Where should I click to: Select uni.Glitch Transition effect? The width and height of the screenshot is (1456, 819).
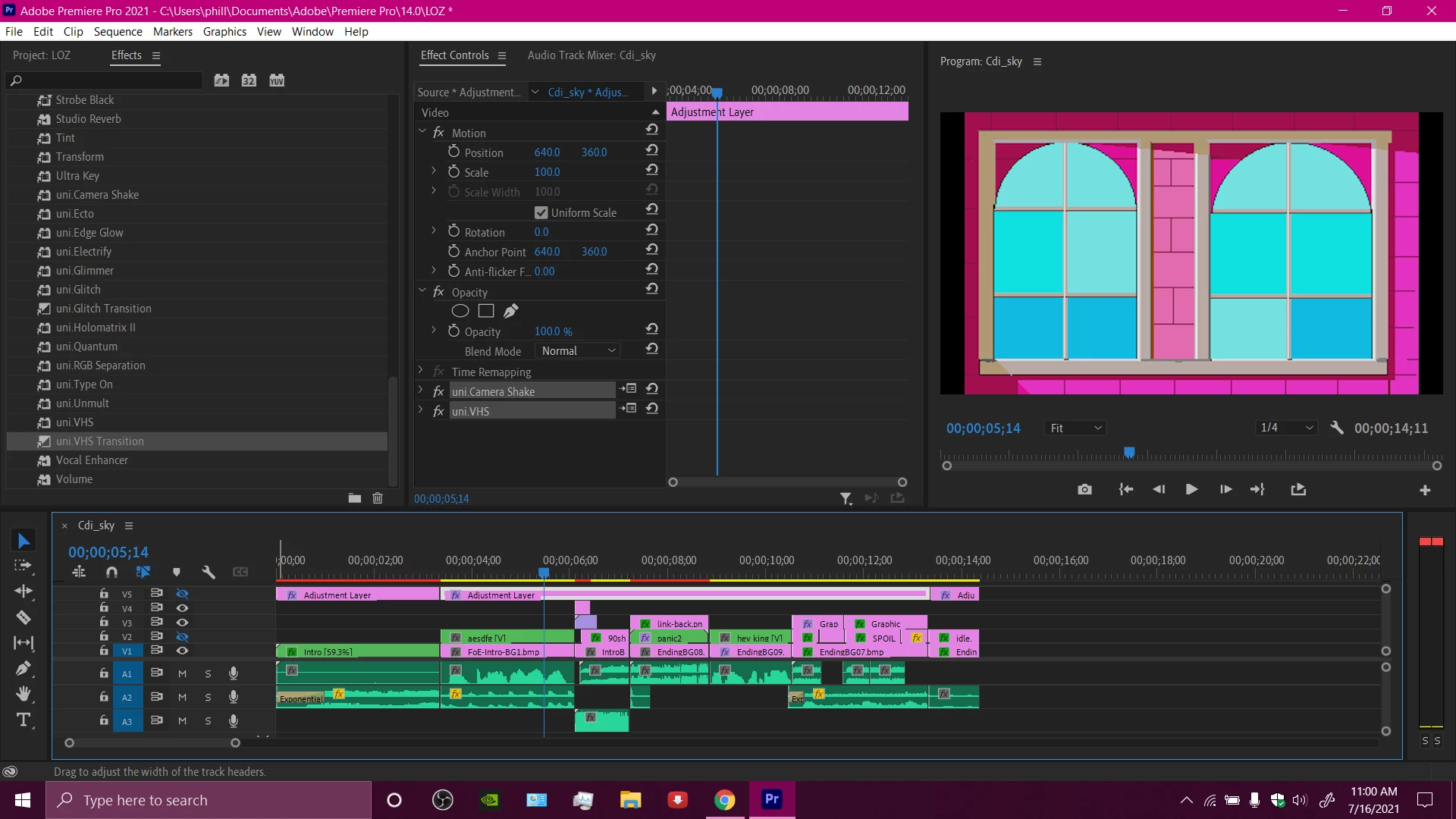click(103, 309)
